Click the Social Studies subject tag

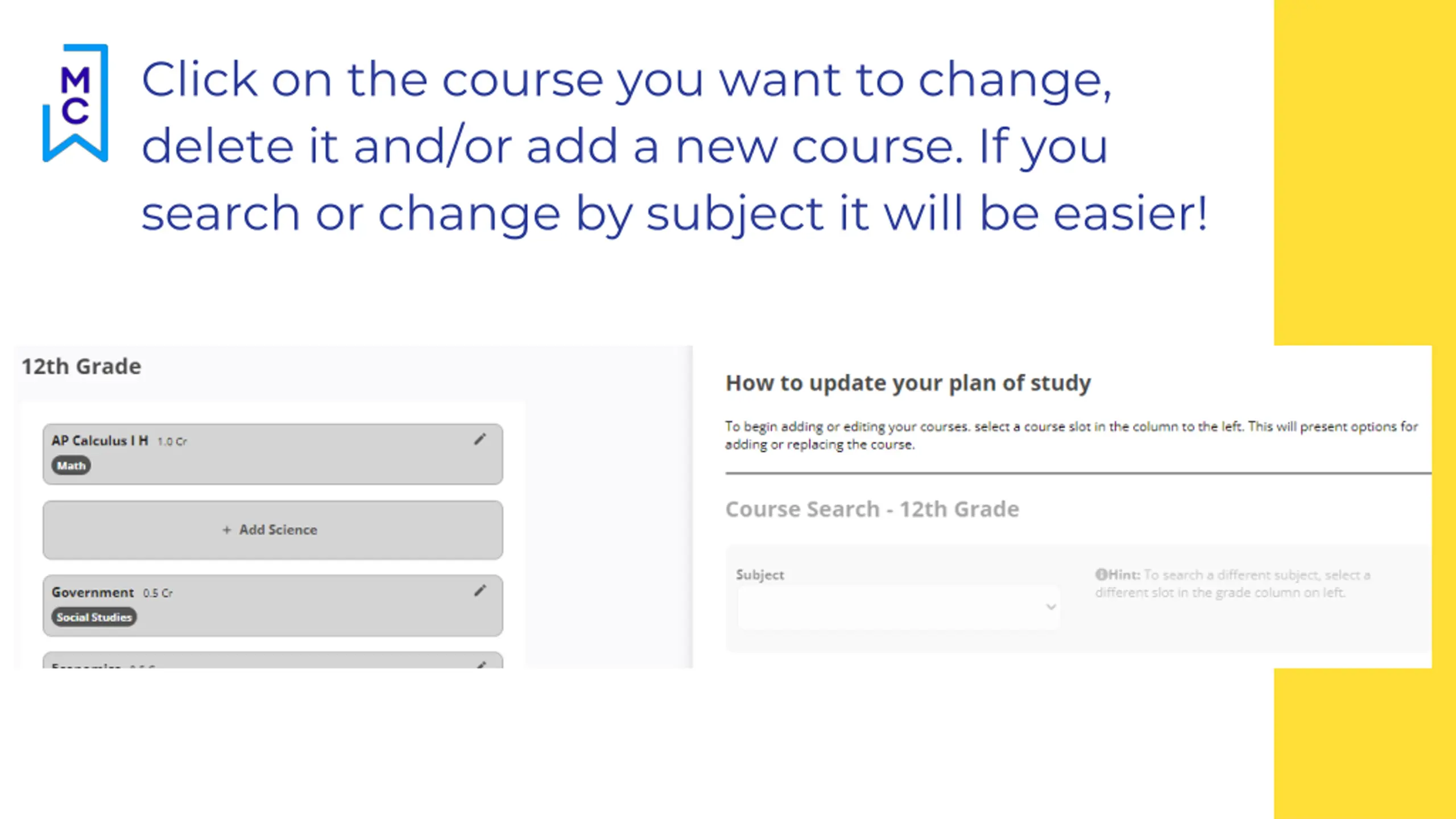[x=94, y=617]
